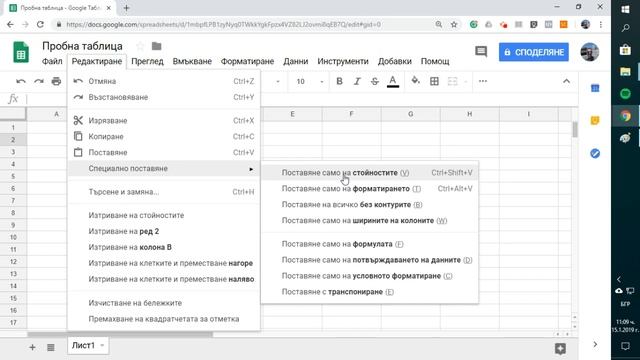Select delete cells and shift нагоре
Screen dimensions: 640x360
click(x=164, y=263)
